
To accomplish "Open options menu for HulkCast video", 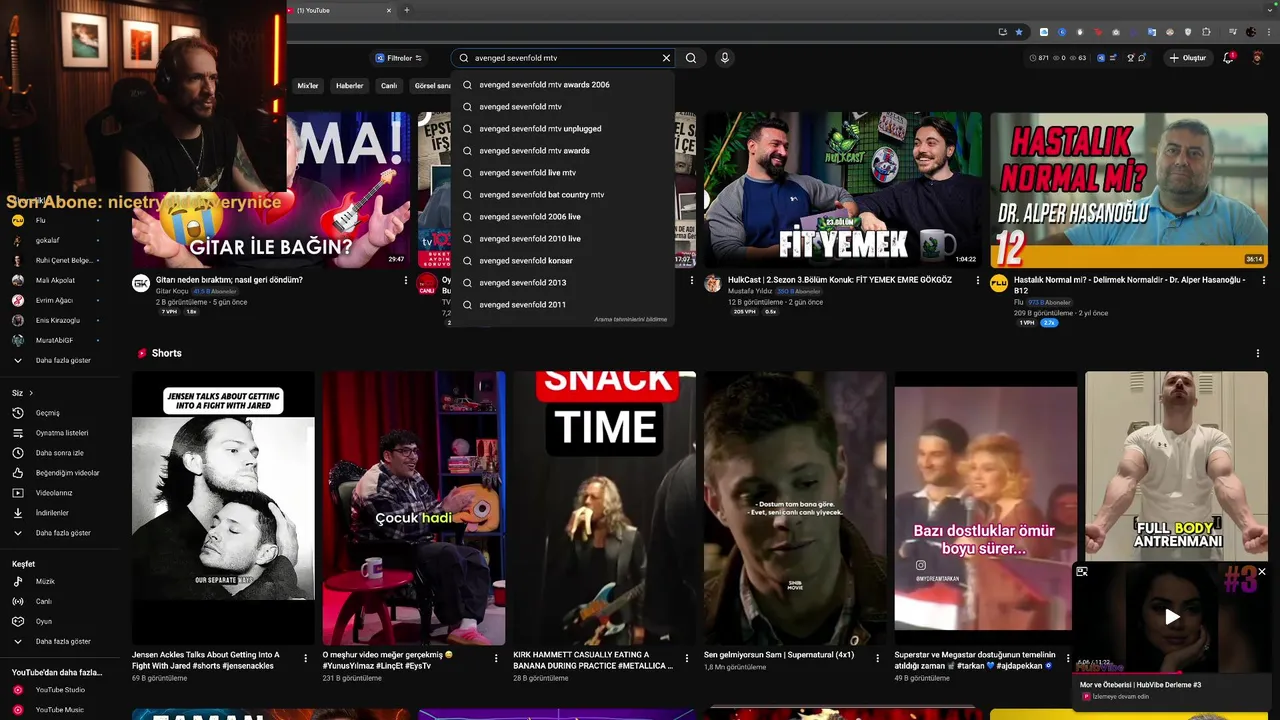I will (978, 281).
